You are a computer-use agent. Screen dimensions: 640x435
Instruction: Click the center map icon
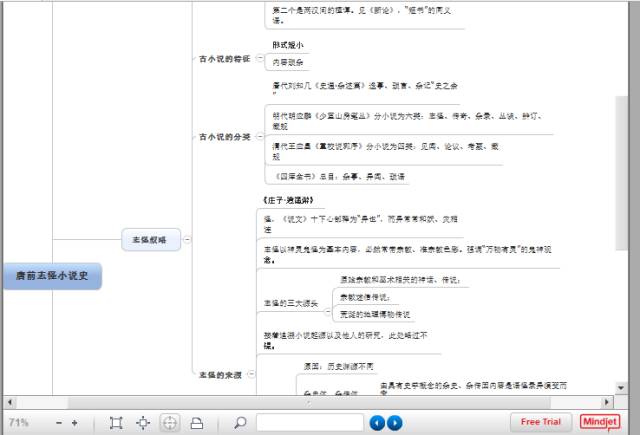point(143,423)
